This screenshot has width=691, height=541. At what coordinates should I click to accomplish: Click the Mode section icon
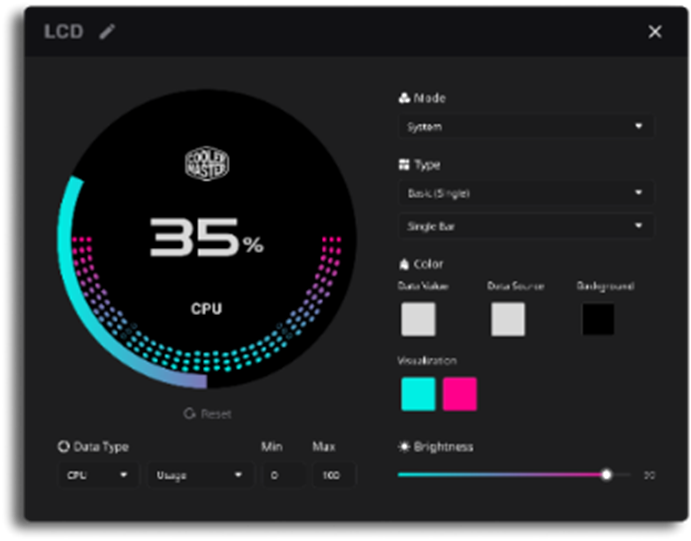click(403, 99)
